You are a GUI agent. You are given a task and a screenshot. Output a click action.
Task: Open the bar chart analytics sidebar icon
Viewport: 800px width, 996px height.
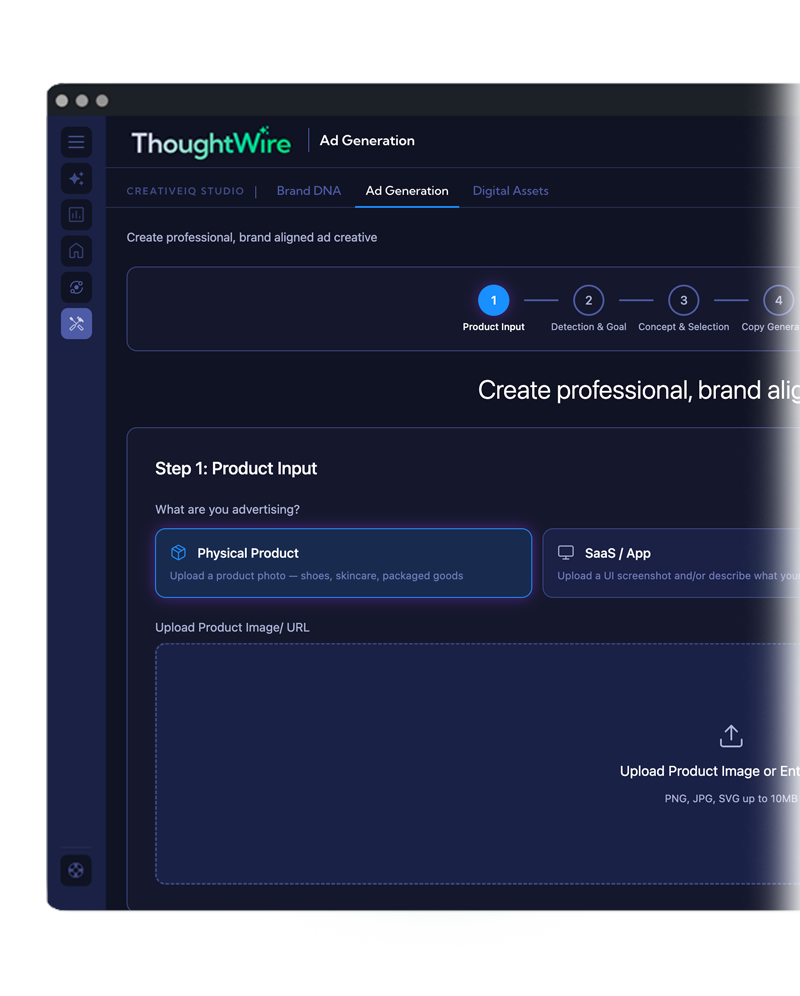click(76, 215)
